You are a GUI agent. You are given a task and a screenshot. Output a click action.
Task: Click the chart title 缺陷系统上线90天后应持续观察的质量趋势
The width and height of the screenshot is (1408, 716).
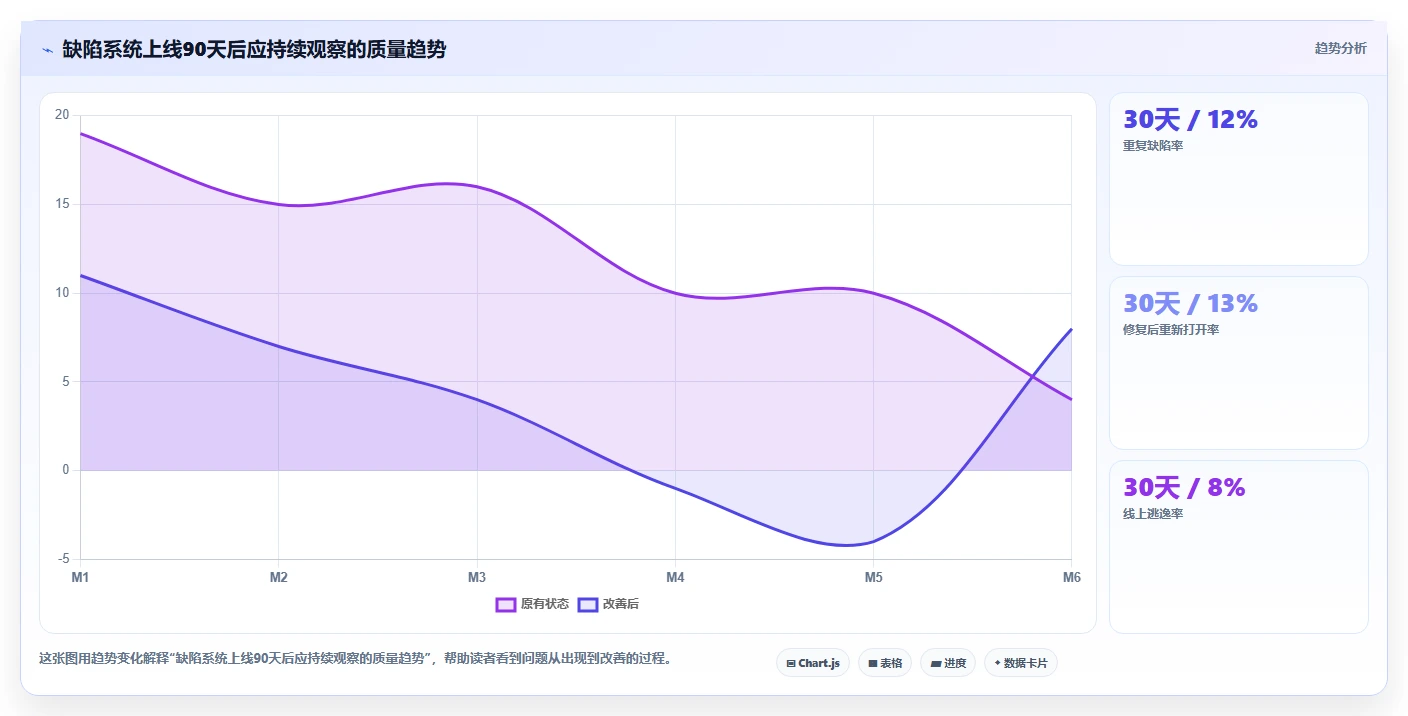point(254,49)
